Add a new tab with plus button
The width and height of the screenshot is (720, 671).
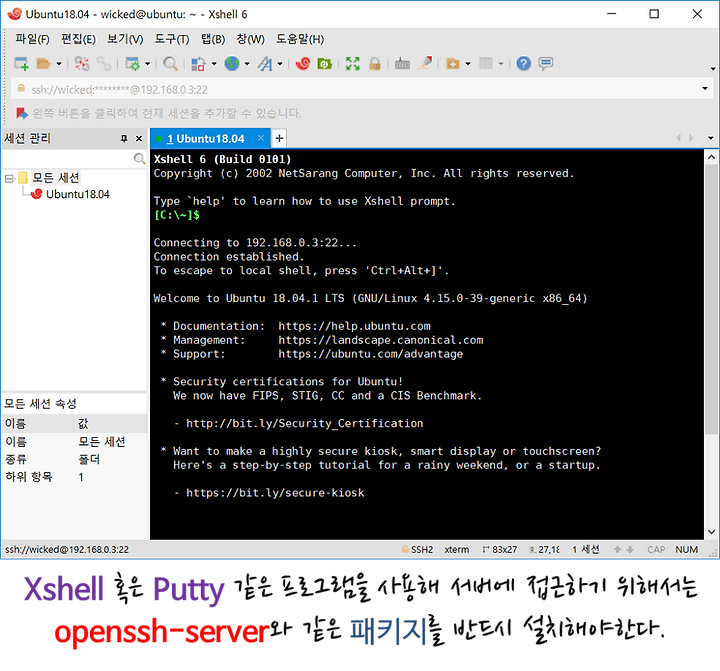pyautogui.click(x=279, y=138)
